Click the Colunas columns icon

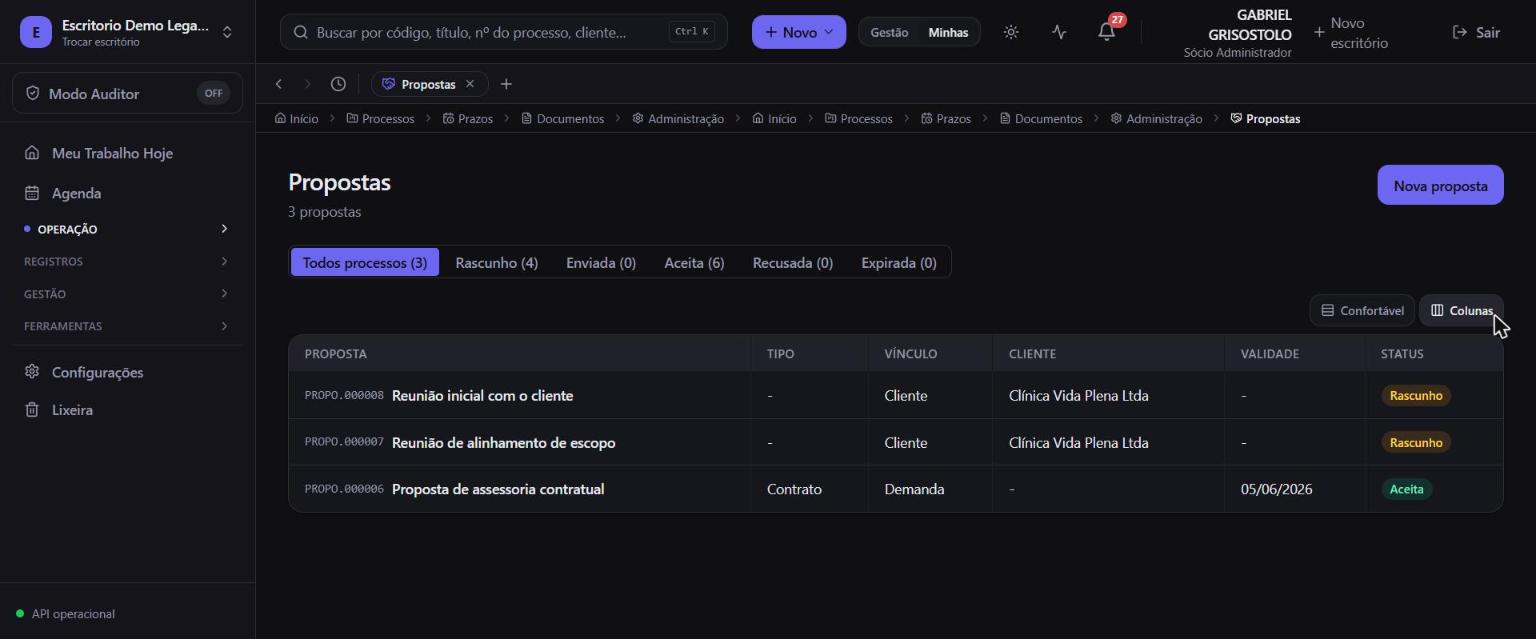coord(1437,310)
